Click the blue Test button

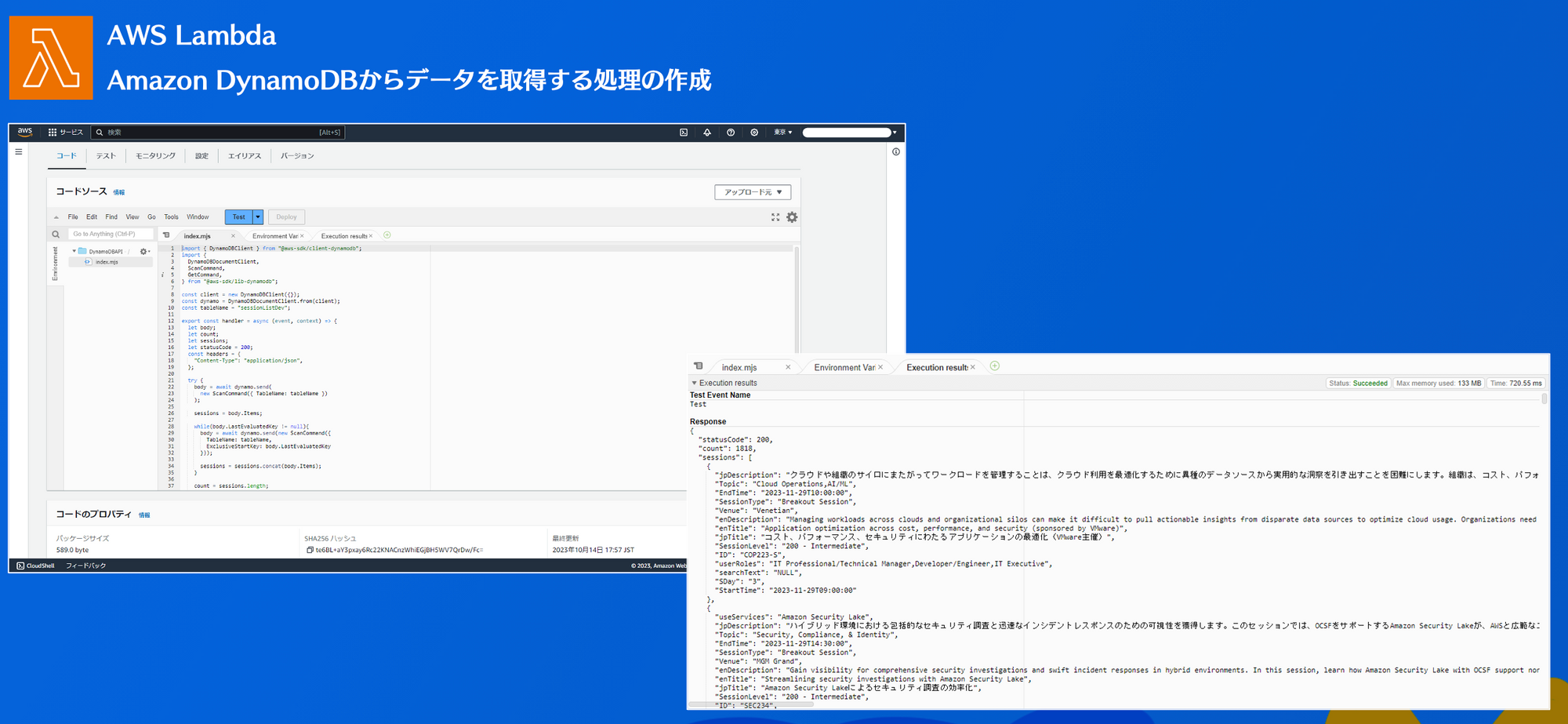[238, 217]
